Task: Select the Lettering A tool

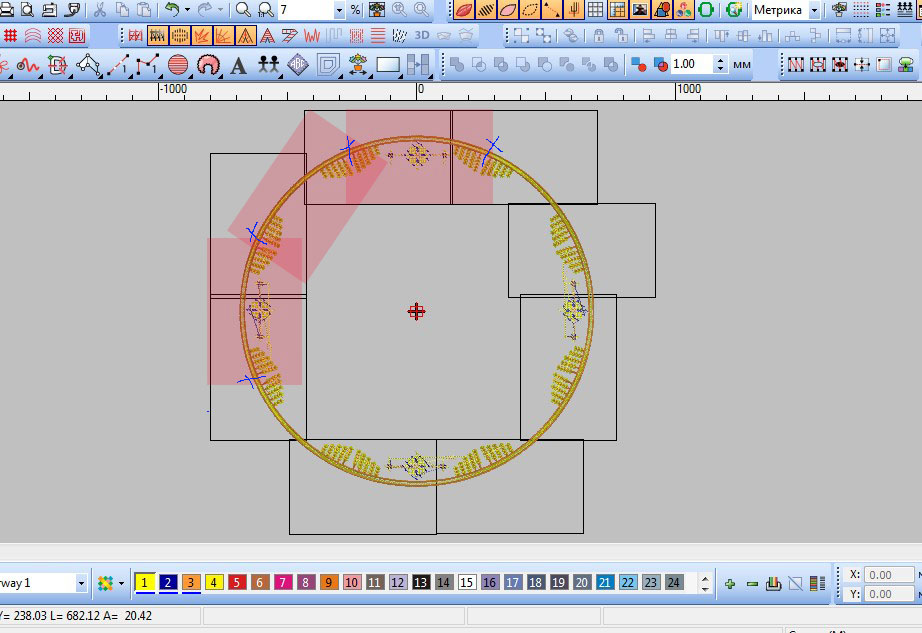Action: tap(238, 65)
